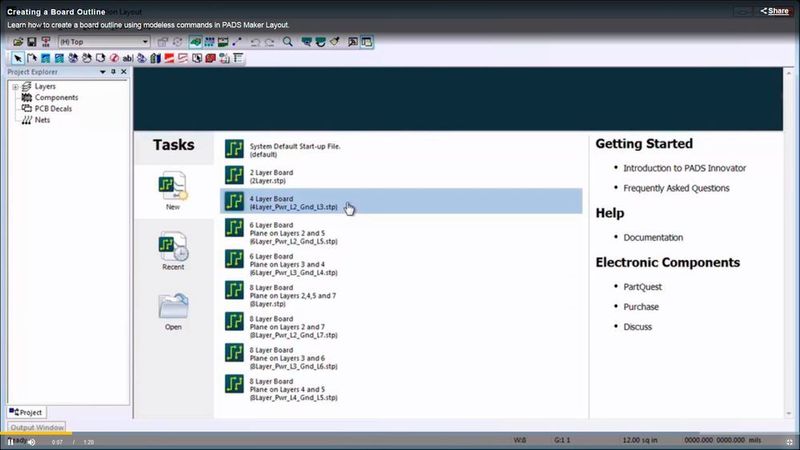Click the video progress bar

click(400, 434)
